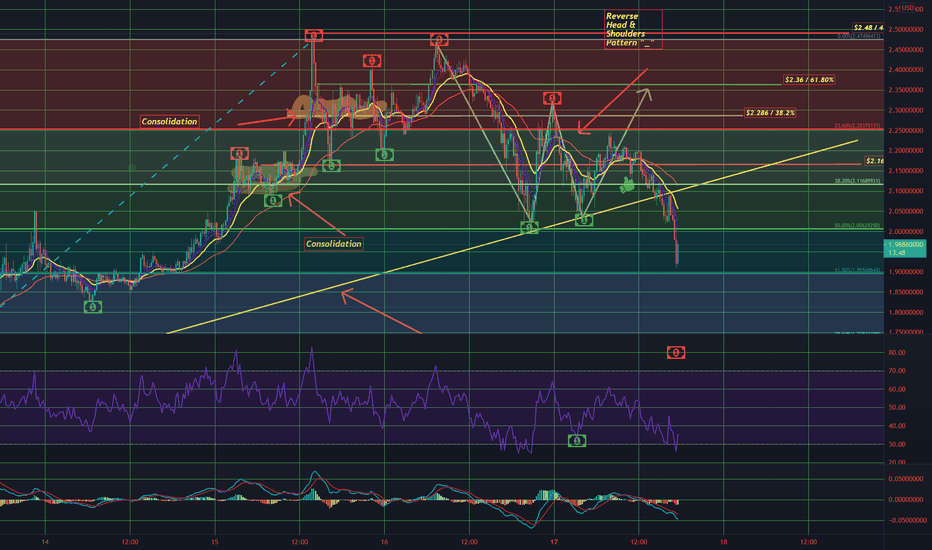Select the lower Consolidation text label
Screen dimensions: 932x550
pos(333,244)
